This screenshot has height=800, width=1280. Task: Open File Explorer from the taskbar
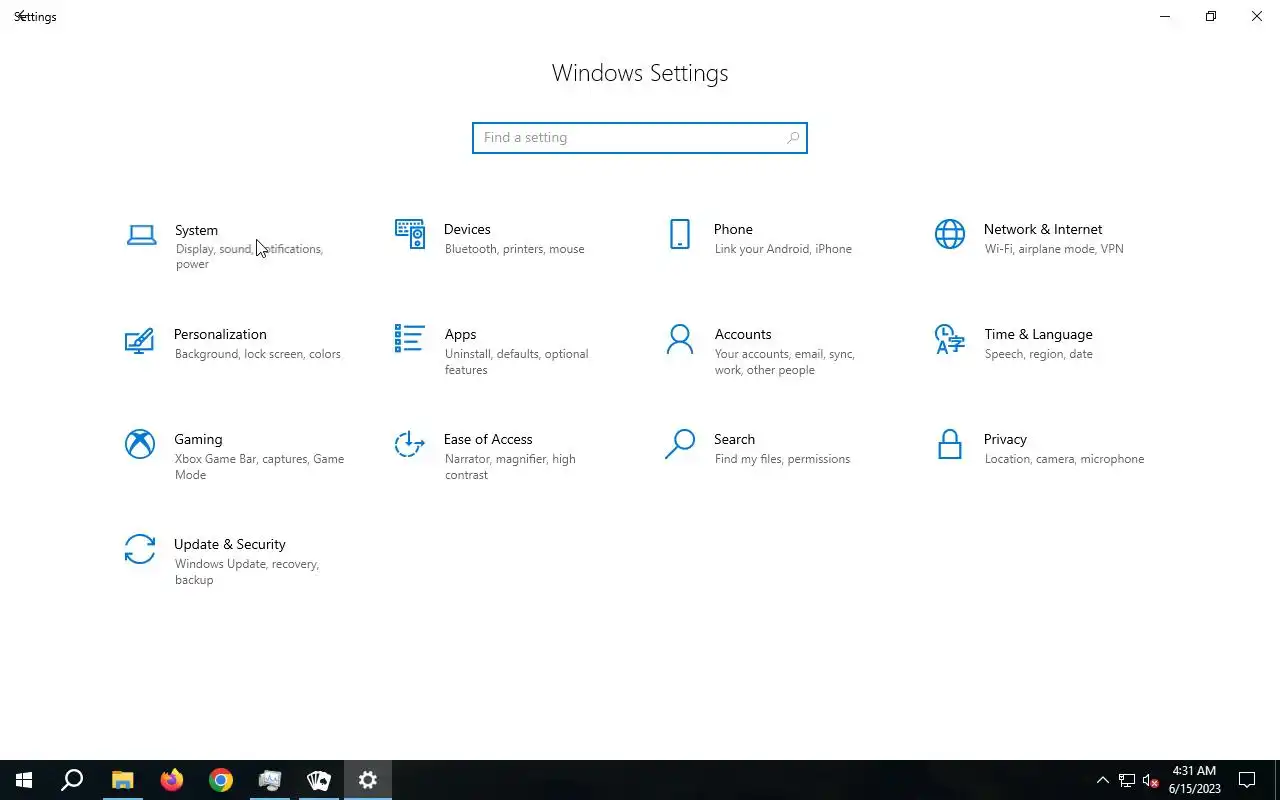(122, 780)
